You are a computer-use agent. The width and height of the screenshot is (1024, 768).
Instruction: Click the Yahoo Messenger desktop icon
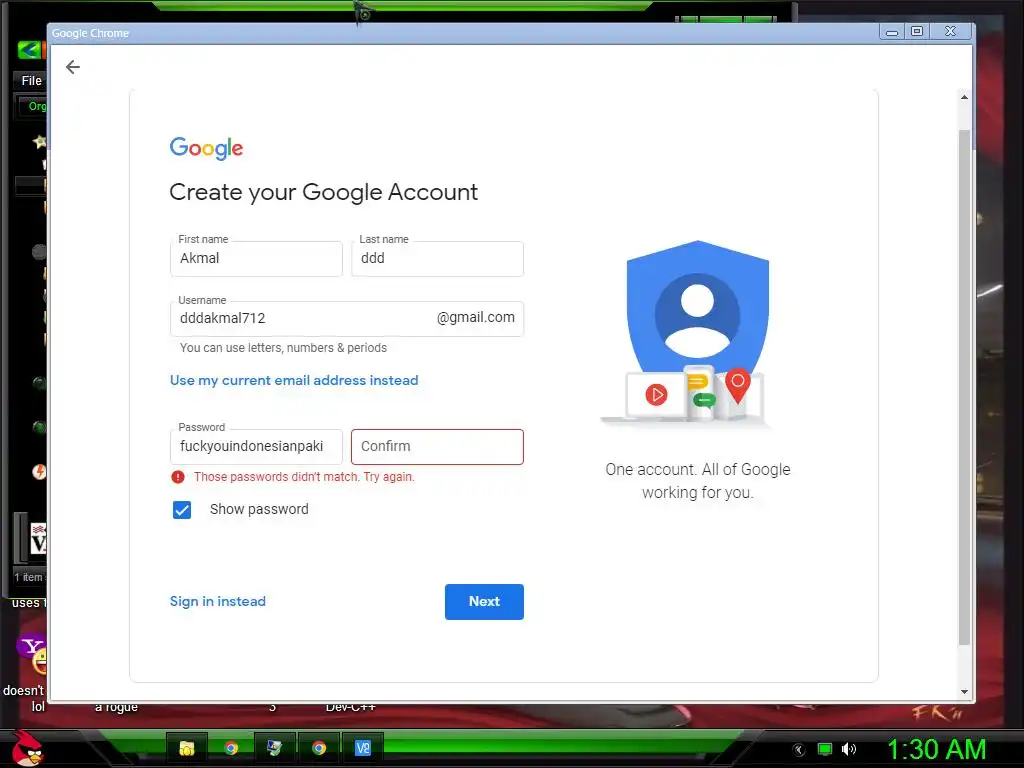tap(32, 654)
